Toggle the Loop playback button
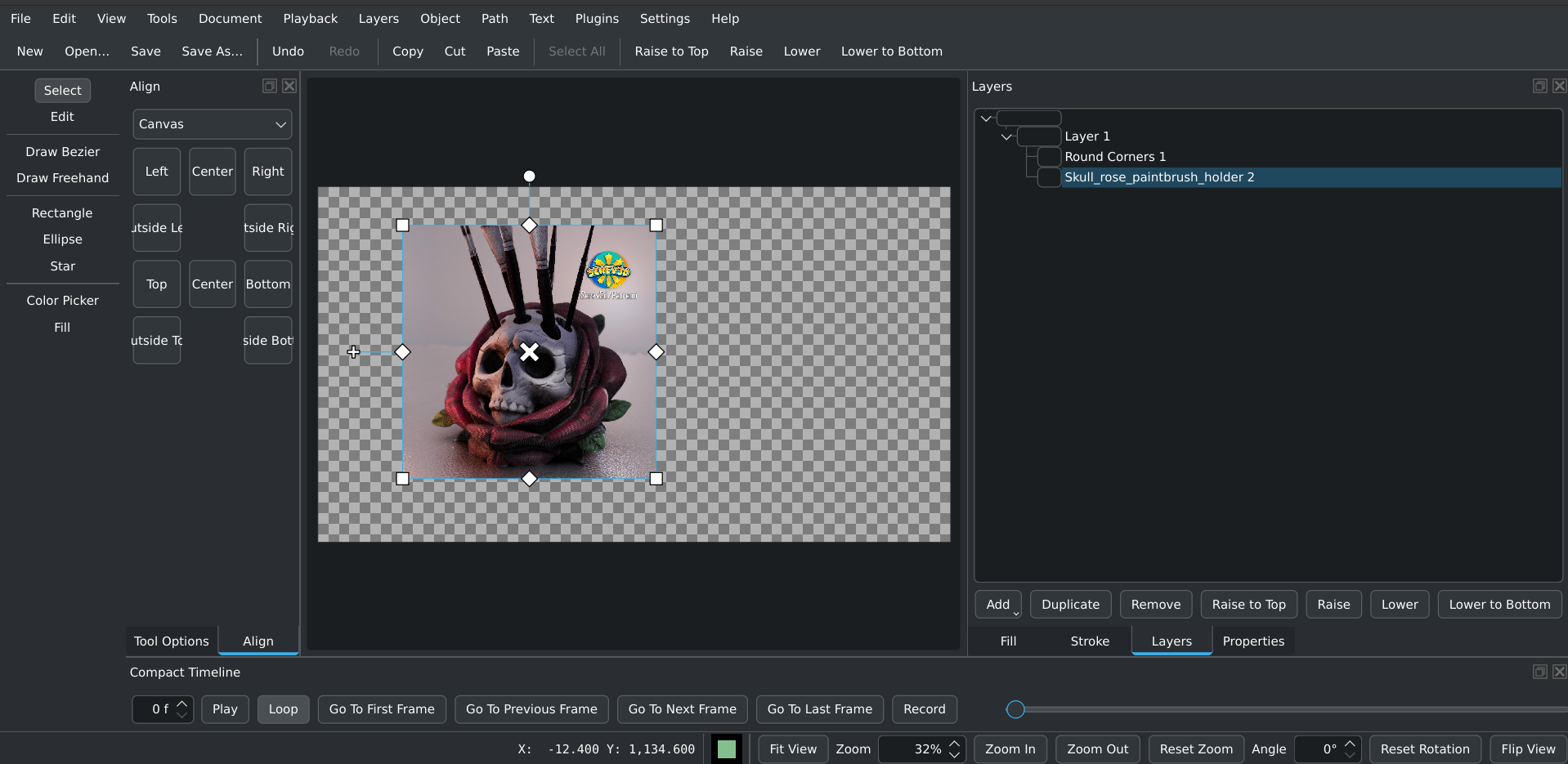Image resolution: width=1568 pixels, height=764 pixels. [283, 709]
